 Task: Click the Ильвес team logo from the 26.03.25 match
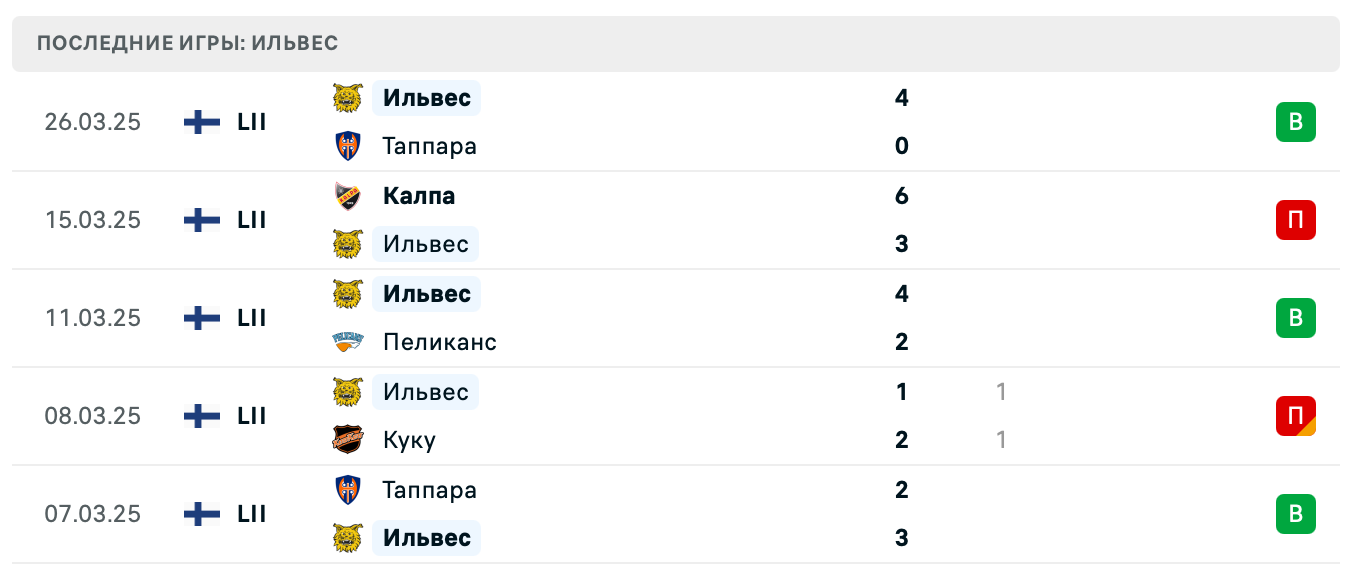[347, 98]
